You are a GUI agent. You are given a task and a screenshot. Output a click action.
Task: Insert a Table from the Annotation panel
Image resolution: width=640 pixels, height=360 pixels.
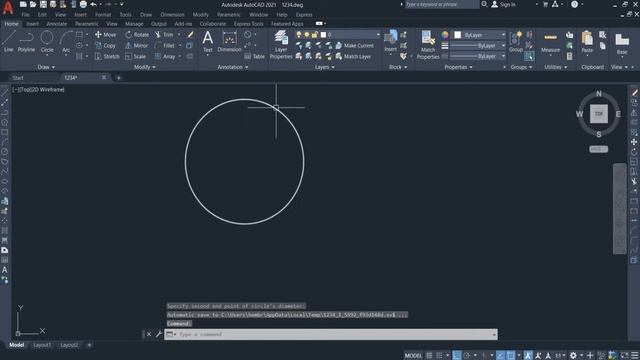(254, 56)
